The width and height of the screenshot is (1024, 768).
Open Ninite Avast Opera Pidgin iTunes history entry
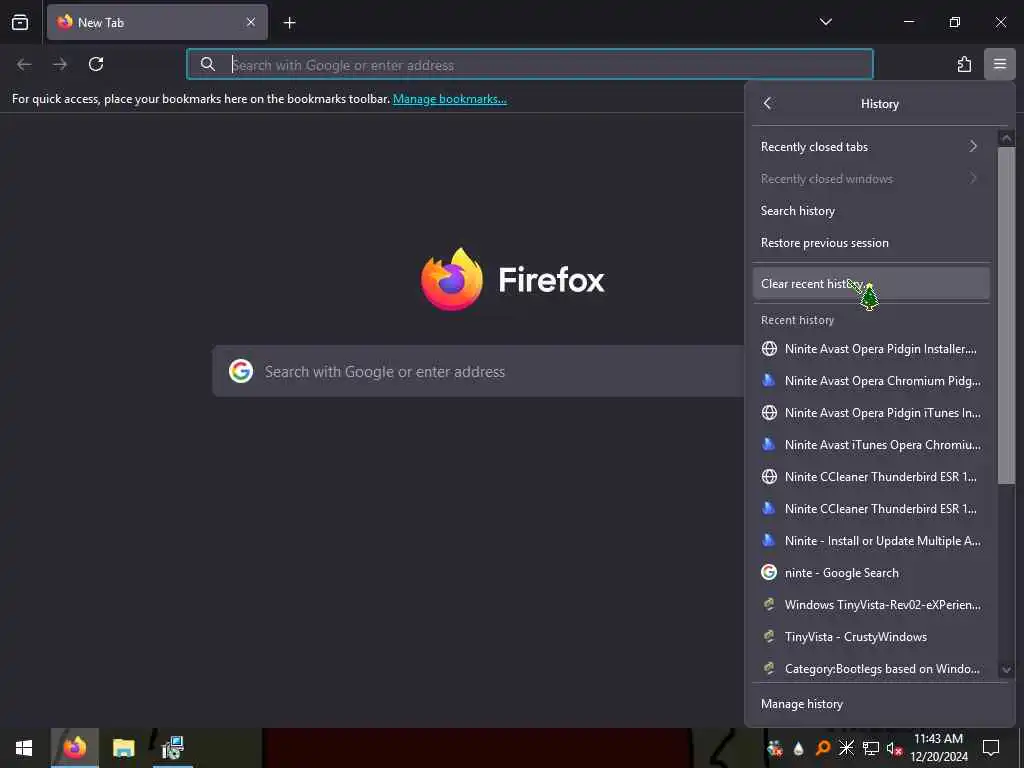[x=871, y=413]
